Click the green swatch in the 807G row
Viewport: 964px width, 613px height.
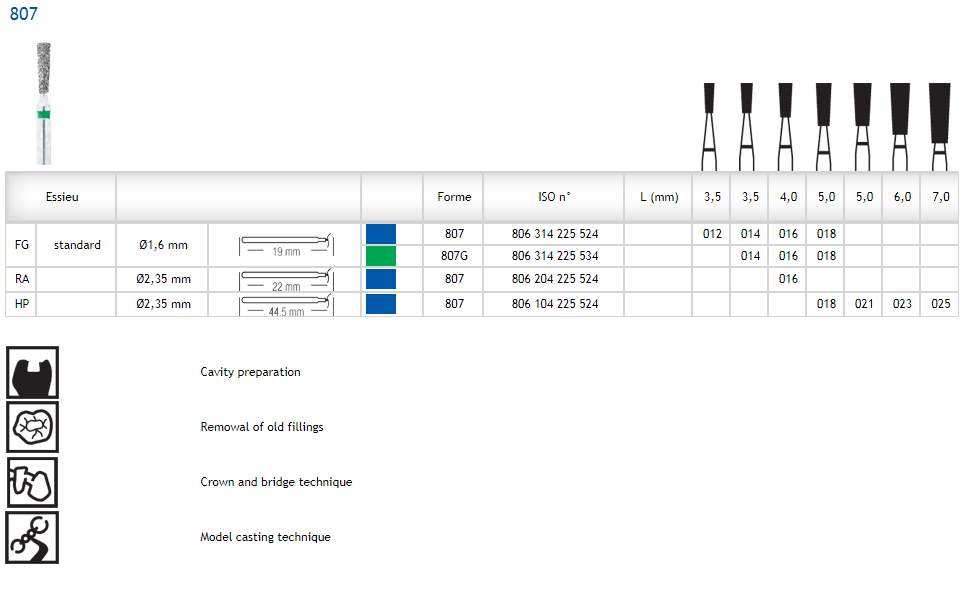click(x=381, y=256)
